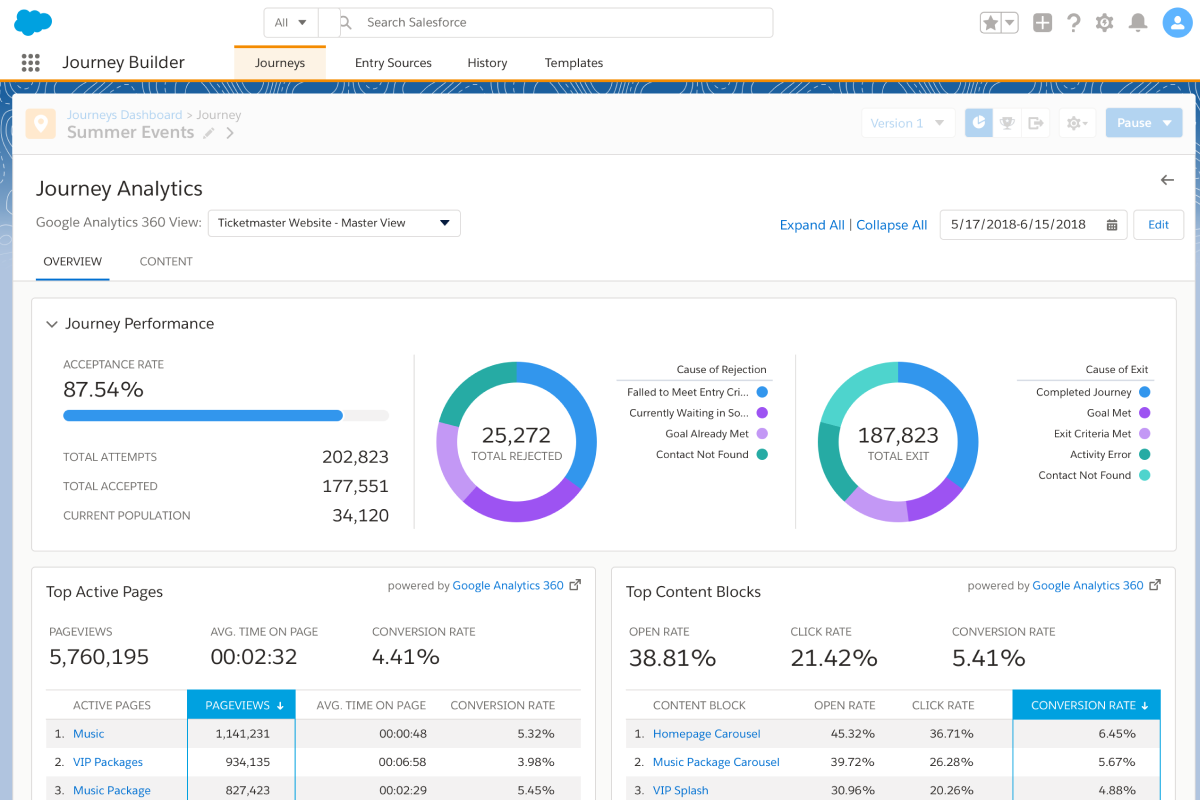
Task: Click the acceptance rate progress bar
Action: (x=226, y=415)
